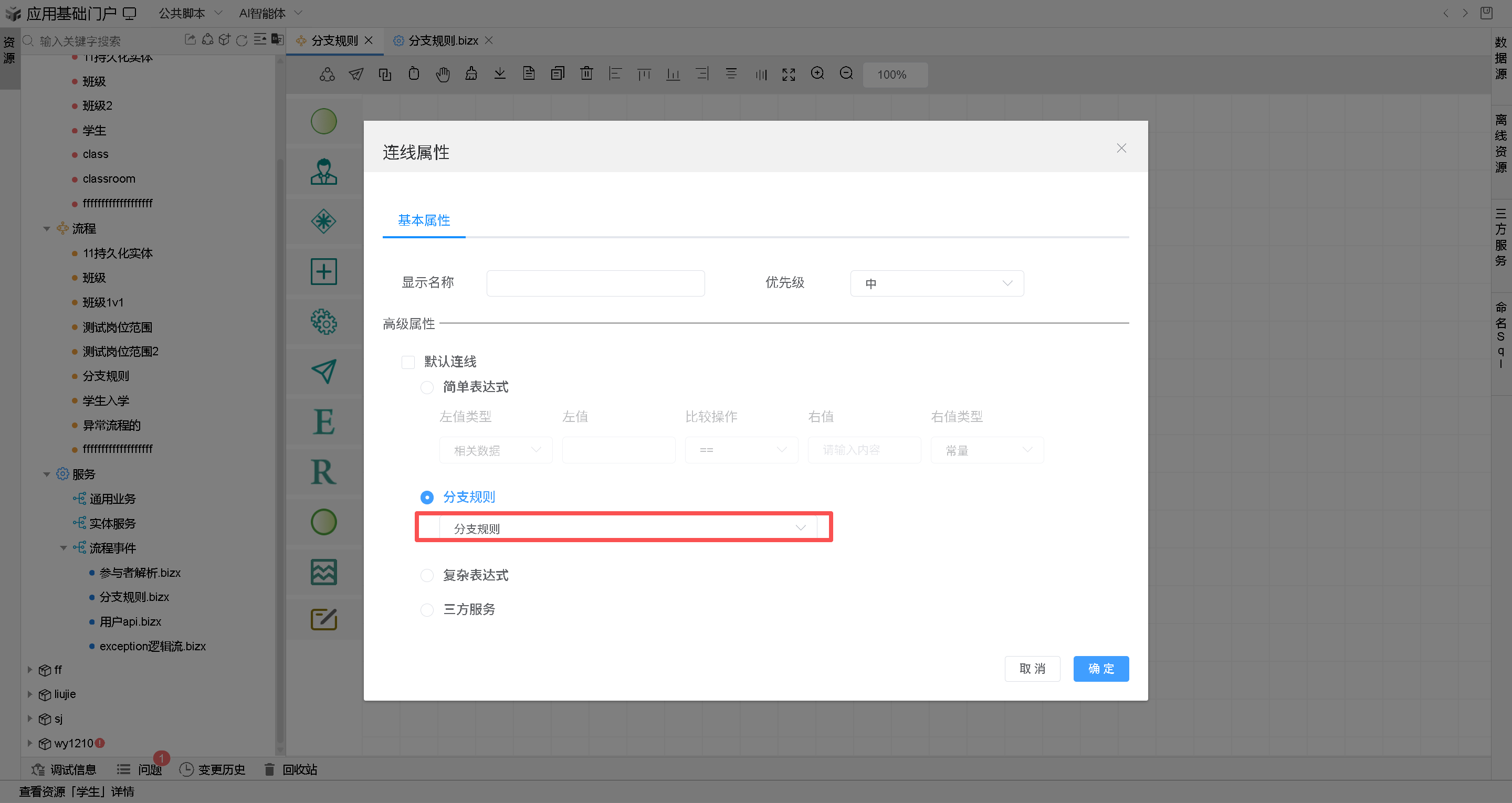This screenshot has width=1512, height=803.
Task: Choose the 复杂表达式 radio option
Action: click(427, 575)
